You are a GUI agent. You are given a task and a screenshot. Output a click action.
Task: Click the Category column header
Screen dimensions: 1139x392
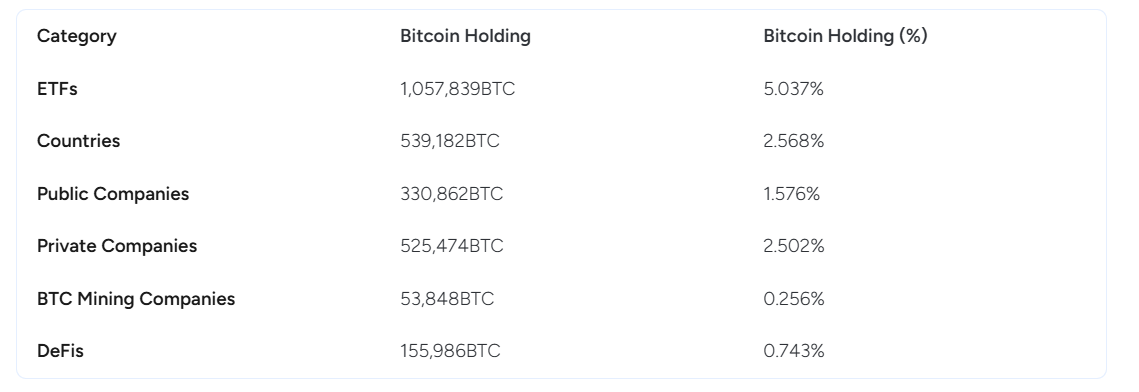pos(76,36)
